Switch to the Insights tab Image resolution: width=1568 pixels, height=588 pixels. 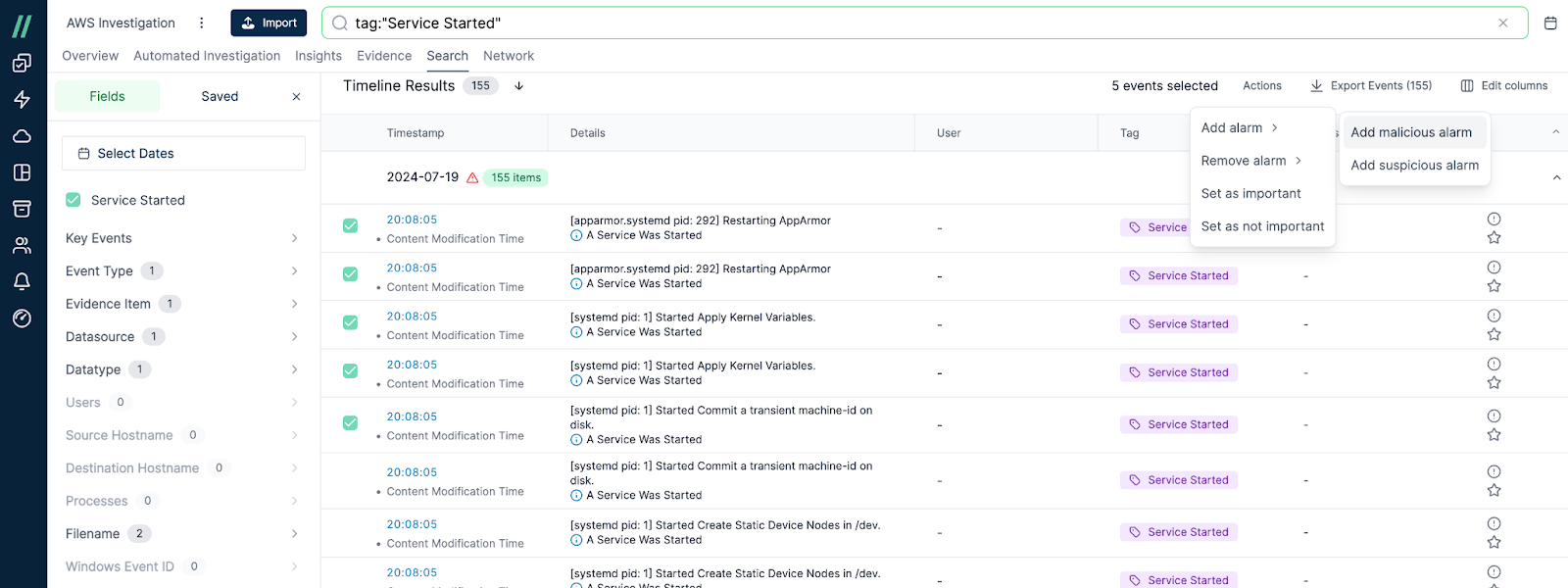click(x=318, y=56)
